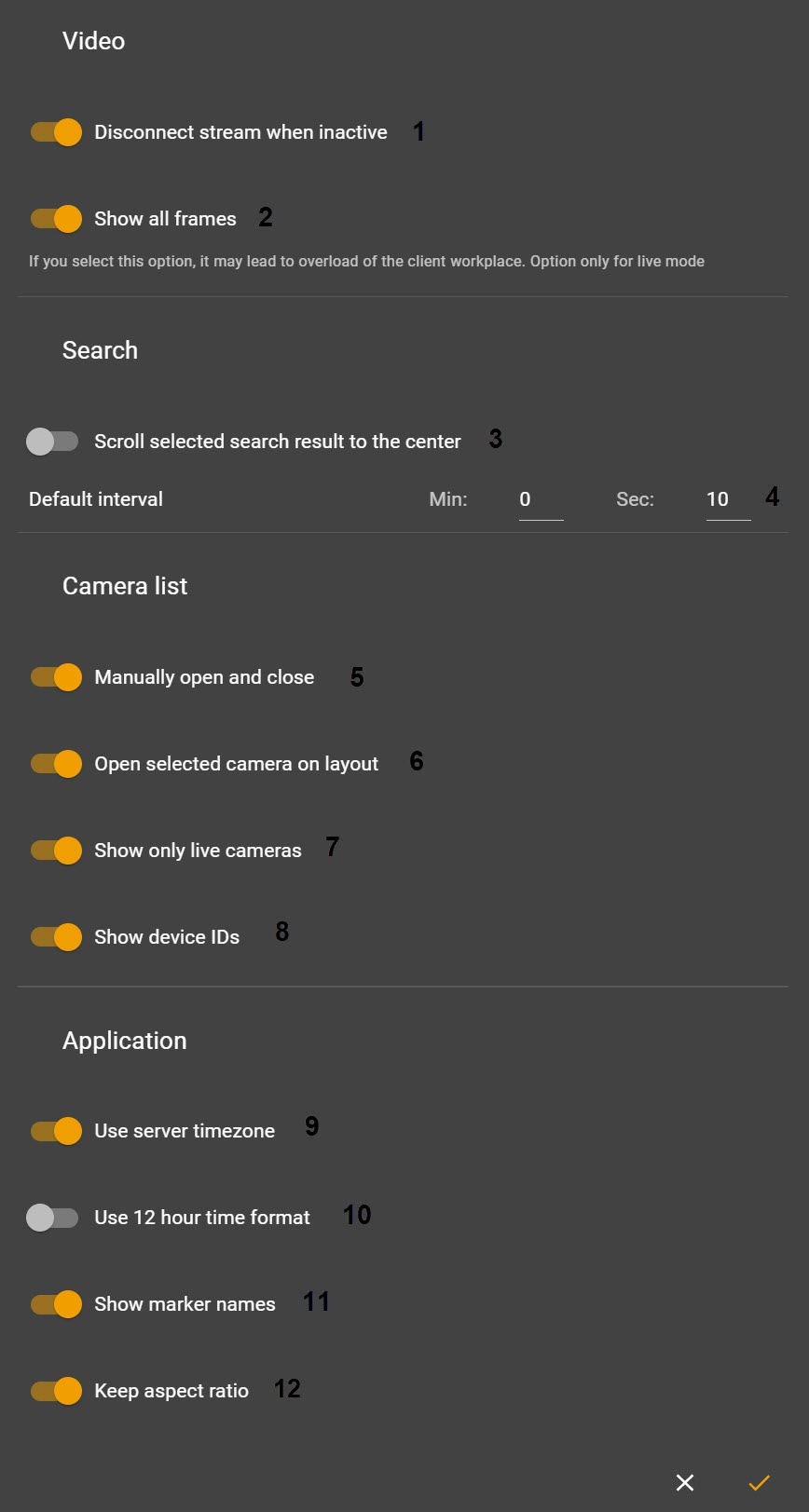This screenshot has height=1512, width=809.
Task: Toggle Disconnect stream when inactive
Action: point(56,132)
